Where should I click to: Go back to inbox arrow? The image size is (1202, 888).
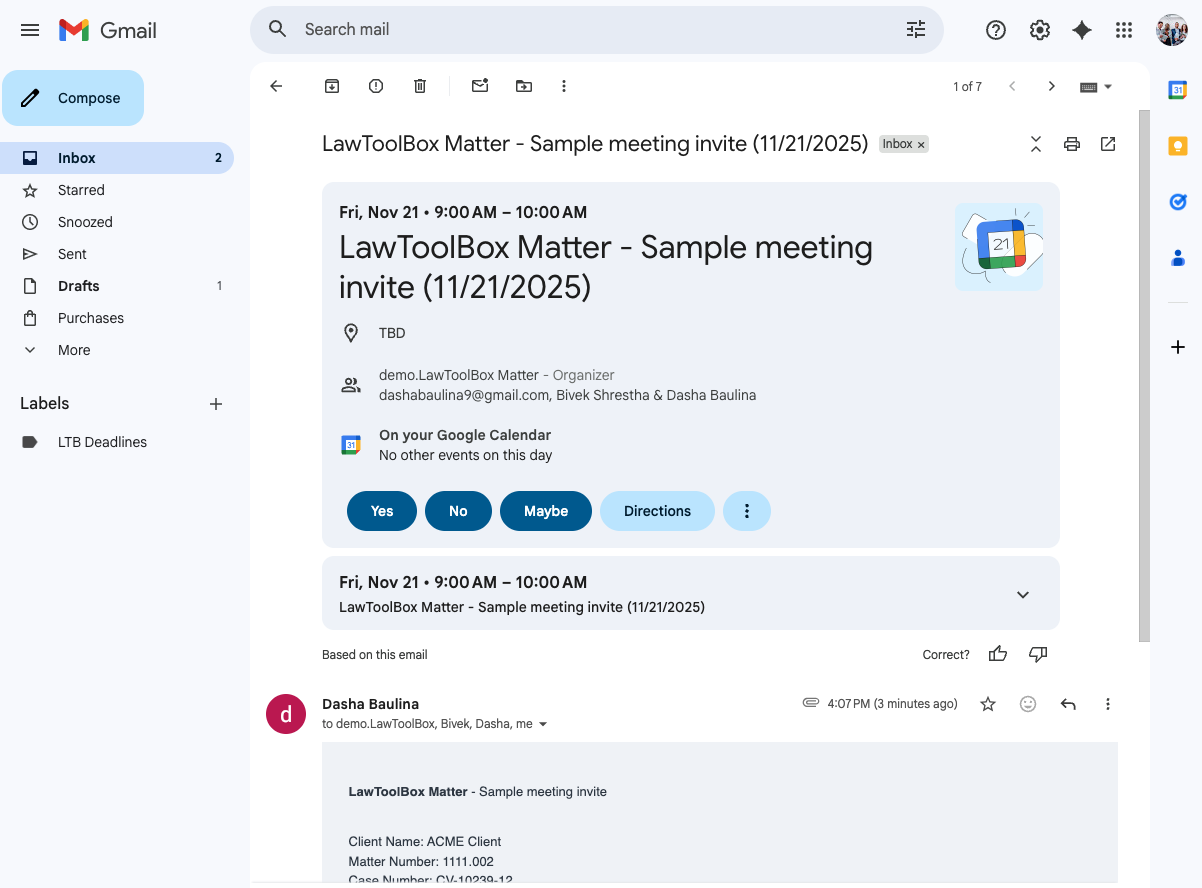coord(277,86)
